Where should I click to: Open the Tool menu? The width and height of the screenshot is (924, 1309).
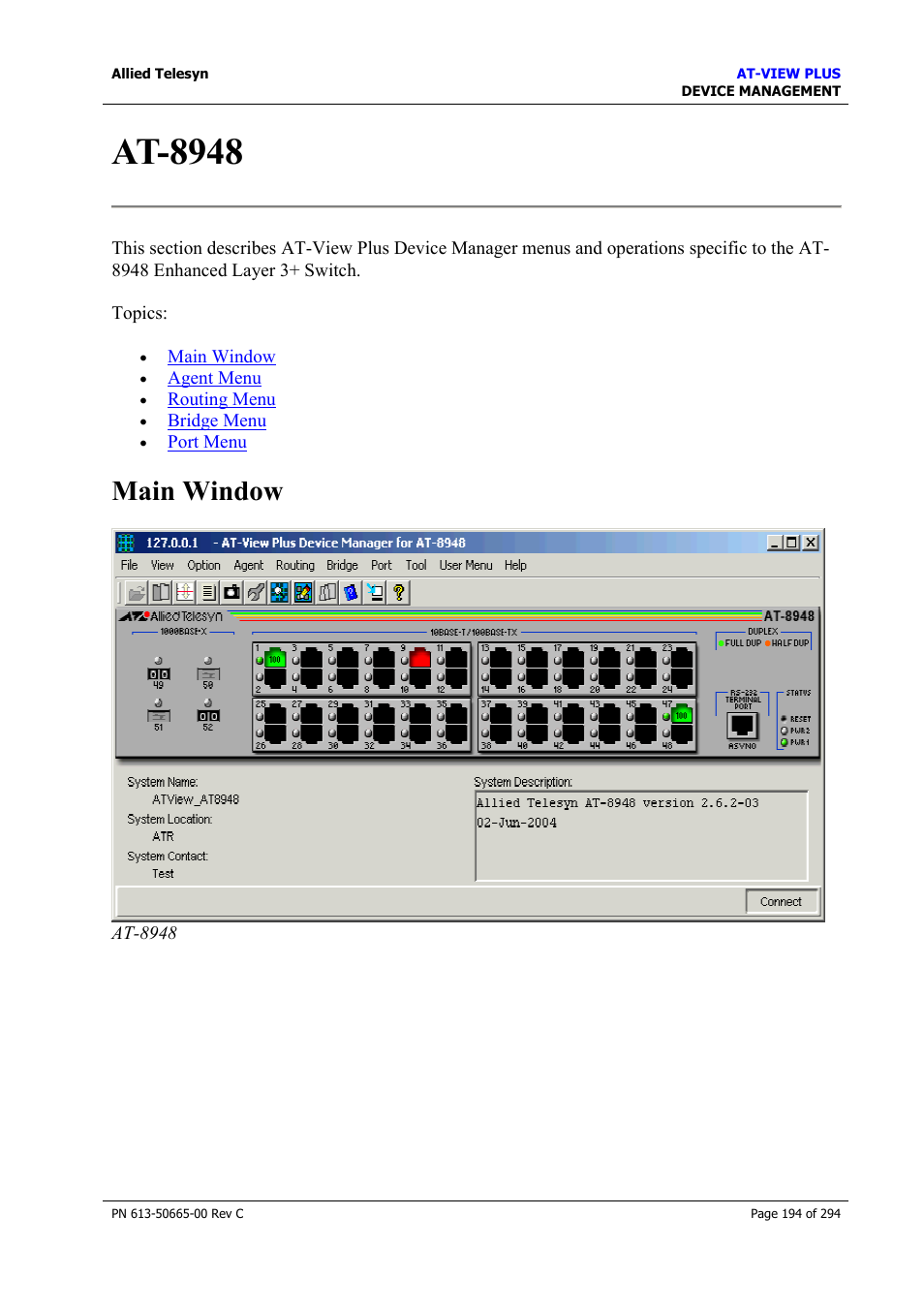pyautogui.click(x=416, y=565)
